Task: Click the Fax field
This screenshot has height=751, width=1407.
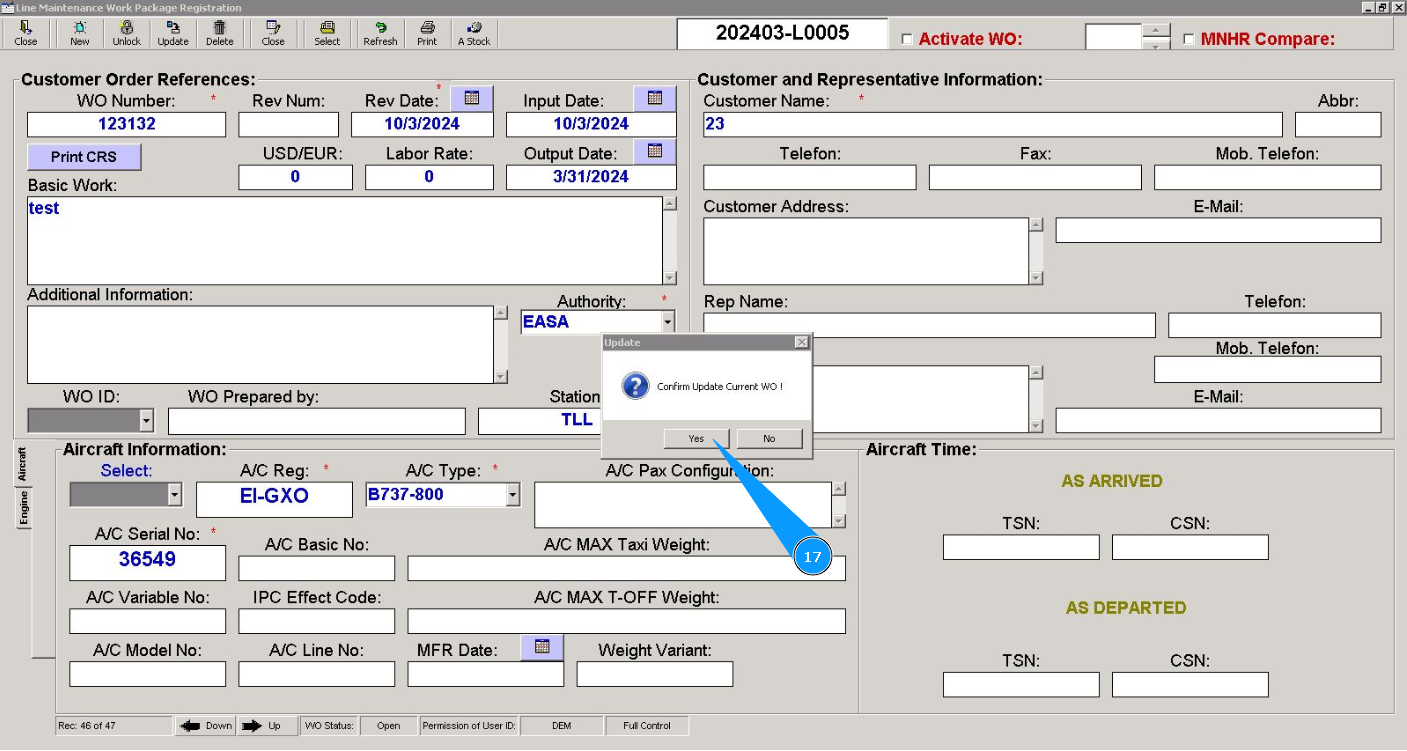Action: 1035,177
